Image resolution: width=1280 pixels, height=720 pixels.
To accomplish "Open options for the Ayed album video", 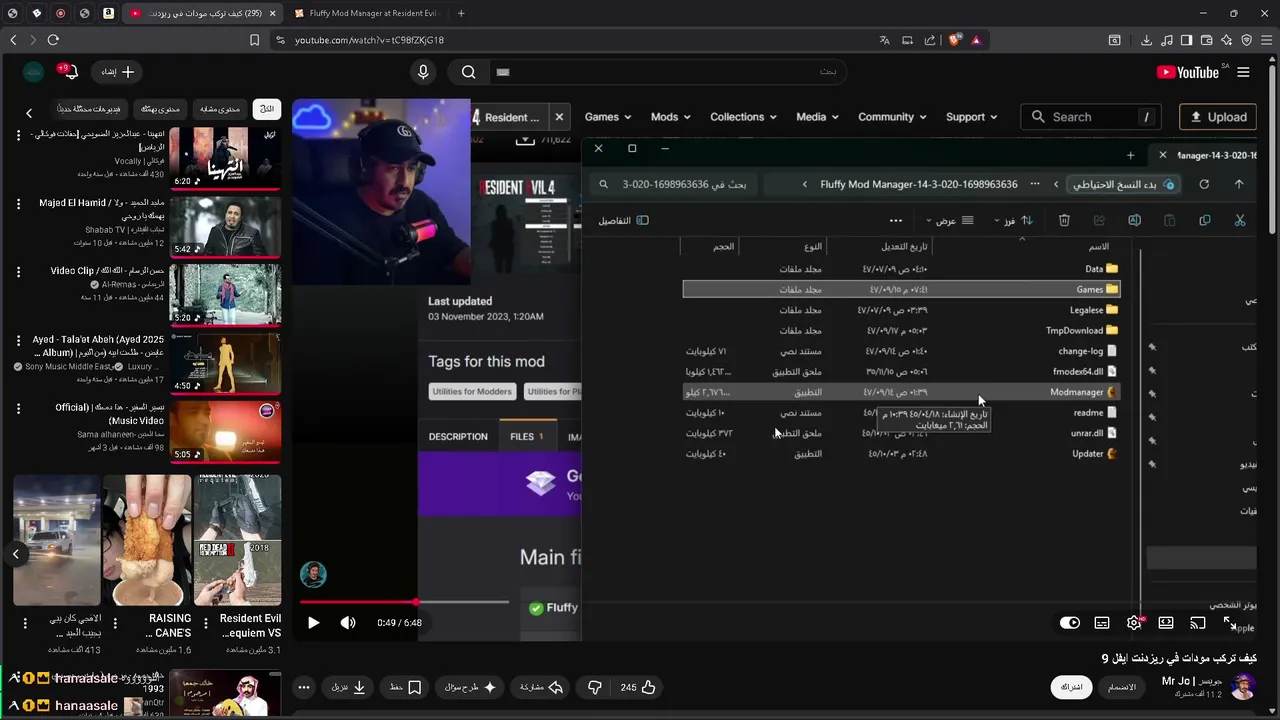I will [x=18, y=340].
